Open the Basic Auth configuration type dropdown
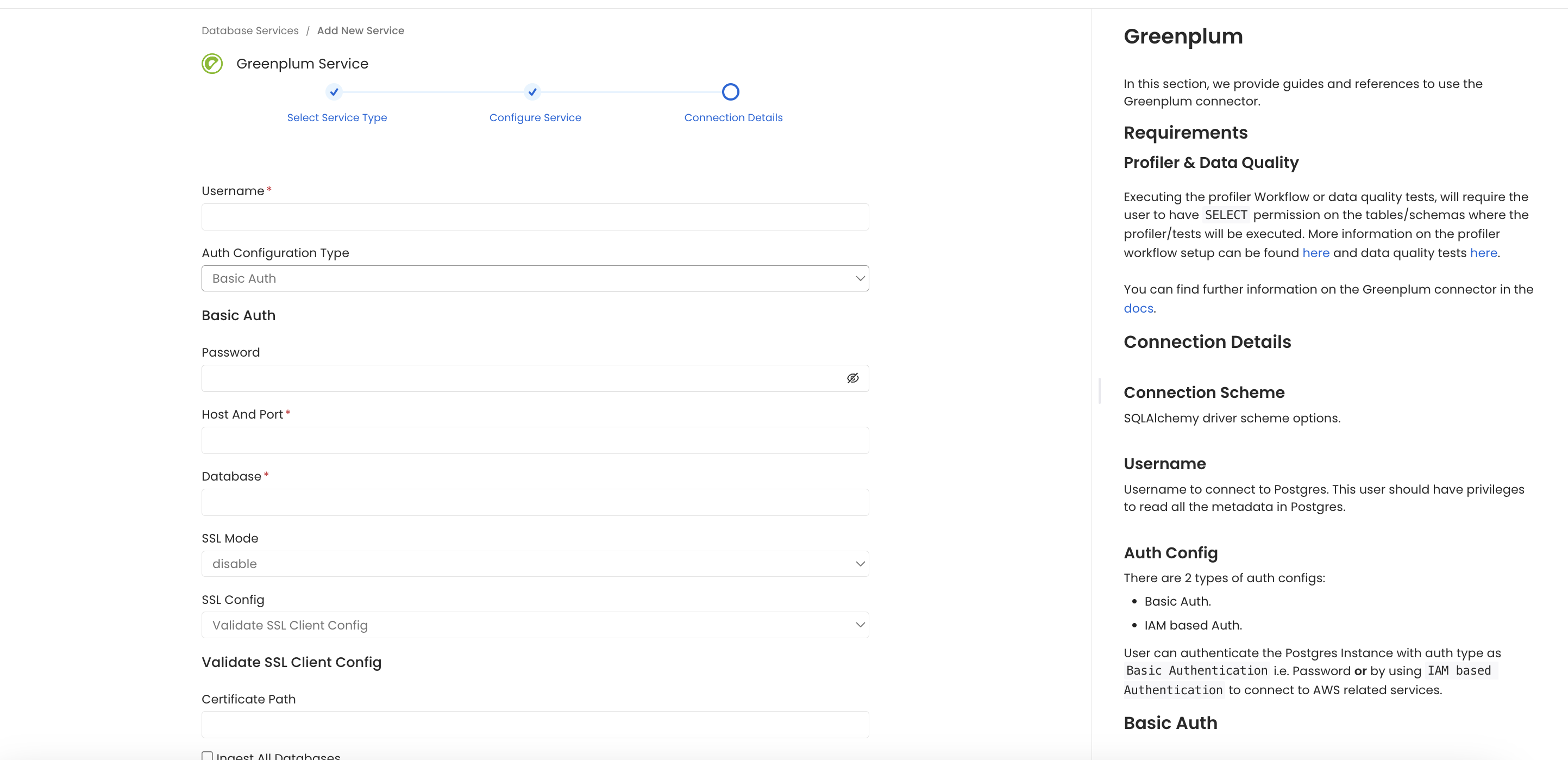Screen dimensions: 1568x760 [535, 278]
